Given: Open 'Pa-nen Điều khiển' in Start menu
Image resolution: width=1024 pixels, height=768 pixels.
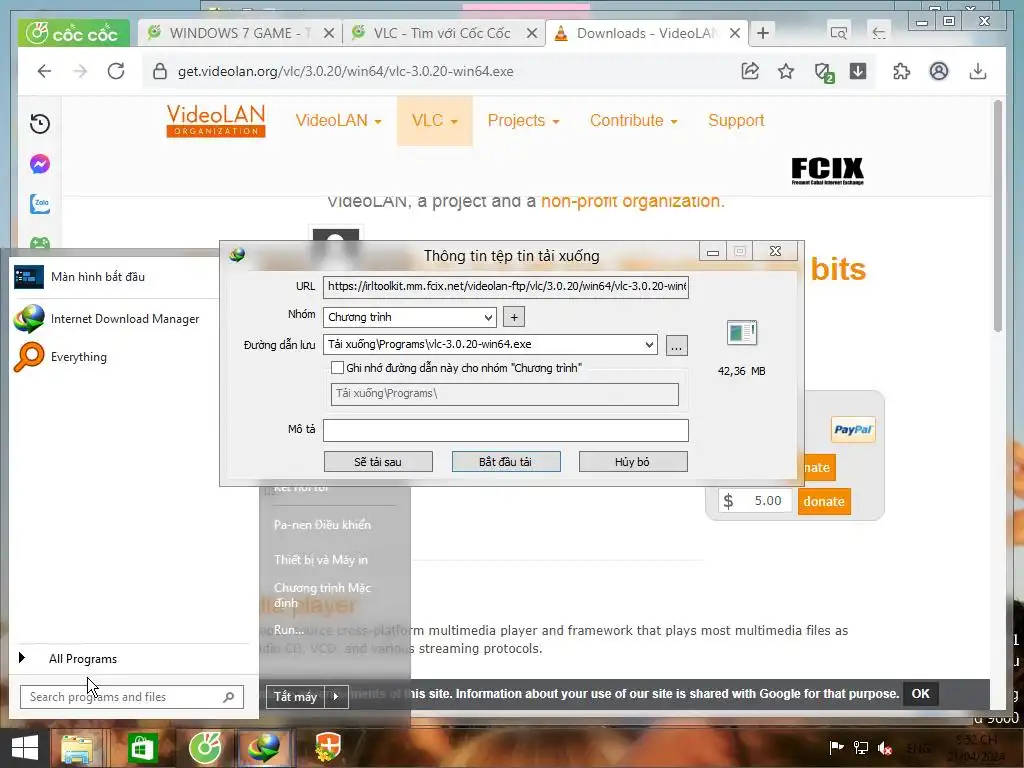Looking at the screenshot, I should click(x=323, y=525).
